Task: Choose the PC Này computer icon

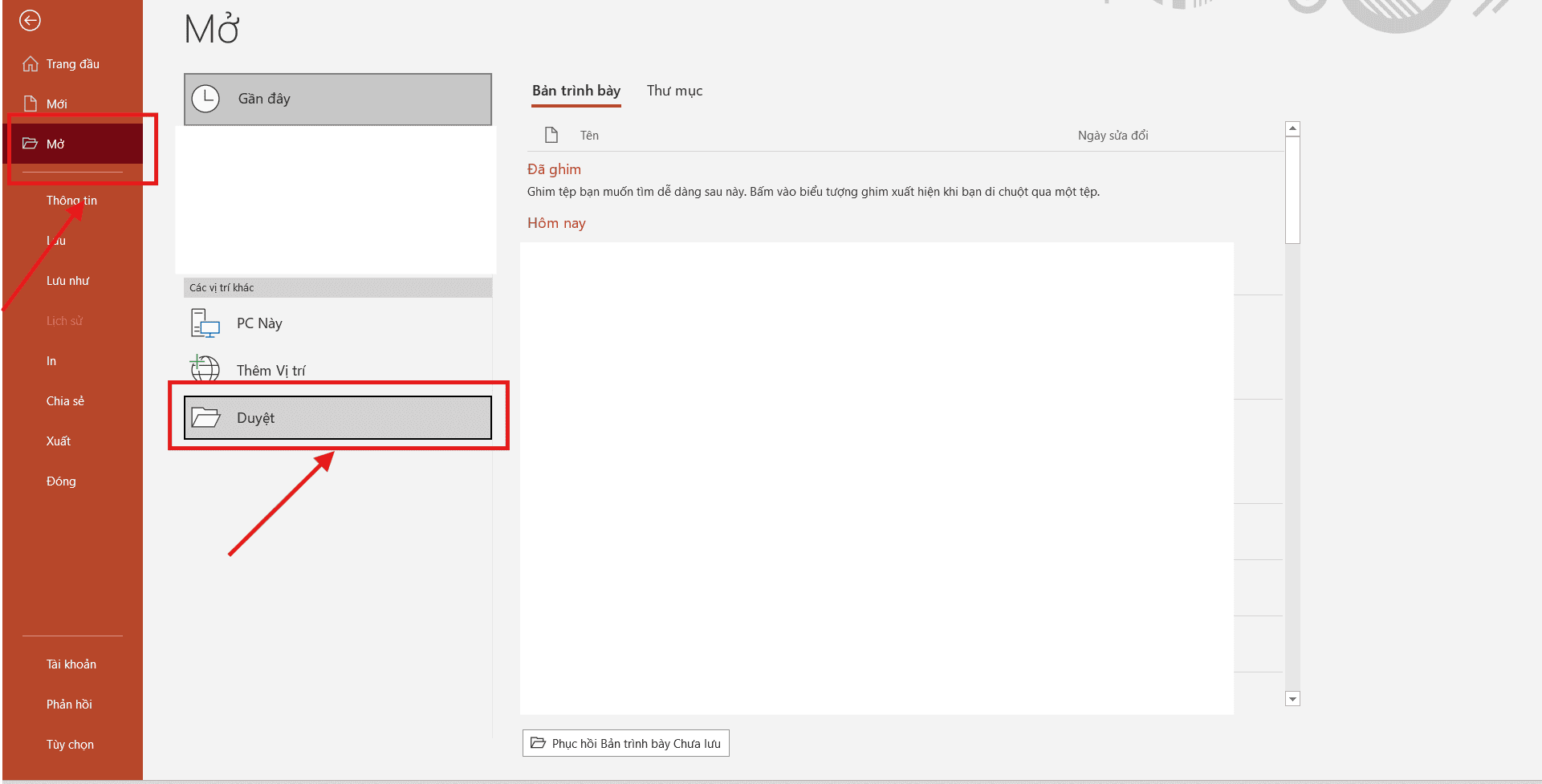Action: coord(205,323)
